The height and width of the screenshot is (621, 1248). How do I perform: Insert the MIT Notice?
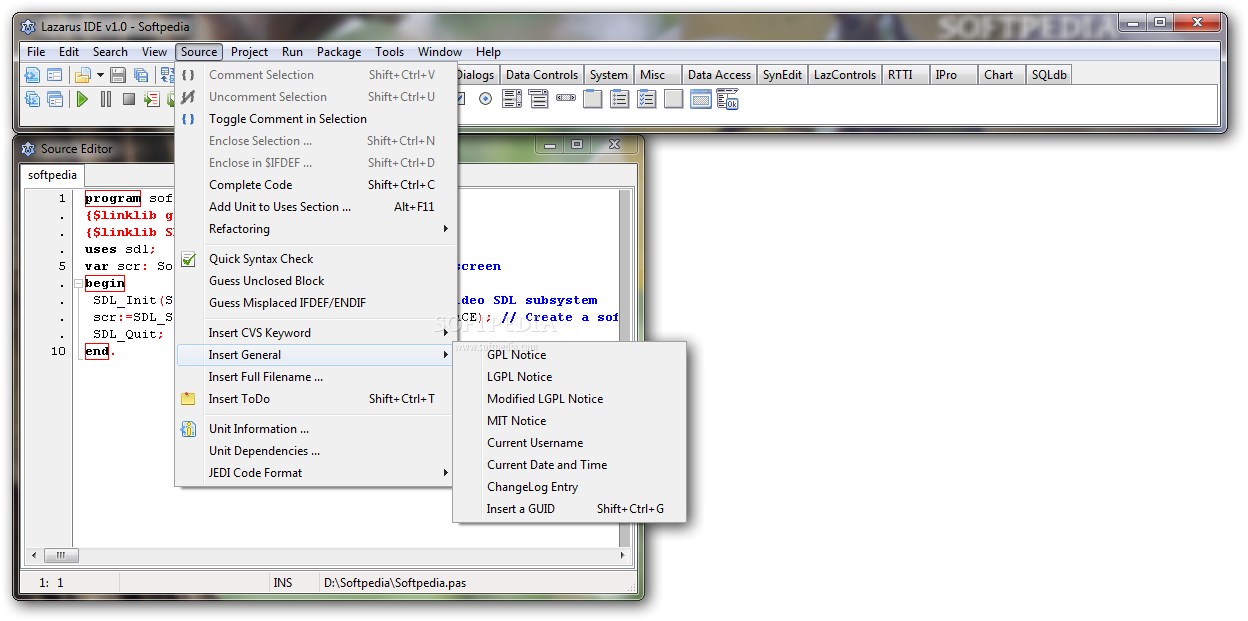[570, 421]
